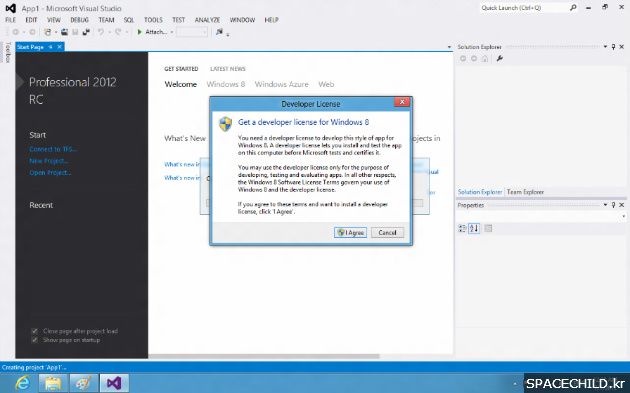
Task: Click the Connect to TFS link
Action: pyautogui.click(x=53, y=149)
